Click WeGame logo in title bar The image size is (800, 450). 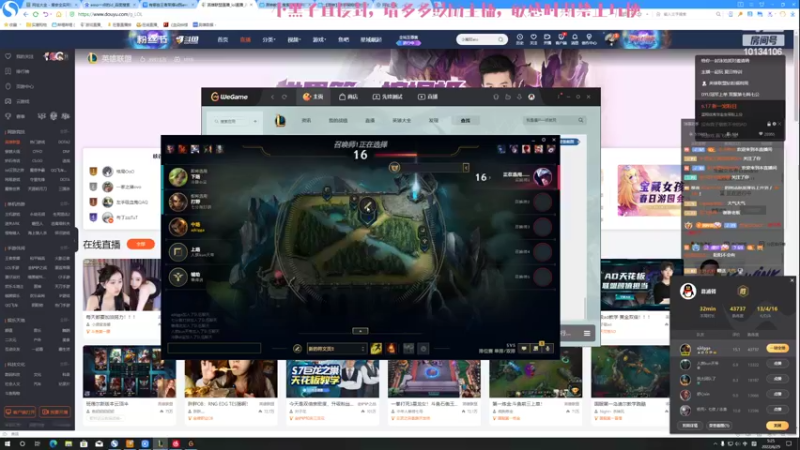click(x=229, y=96)
